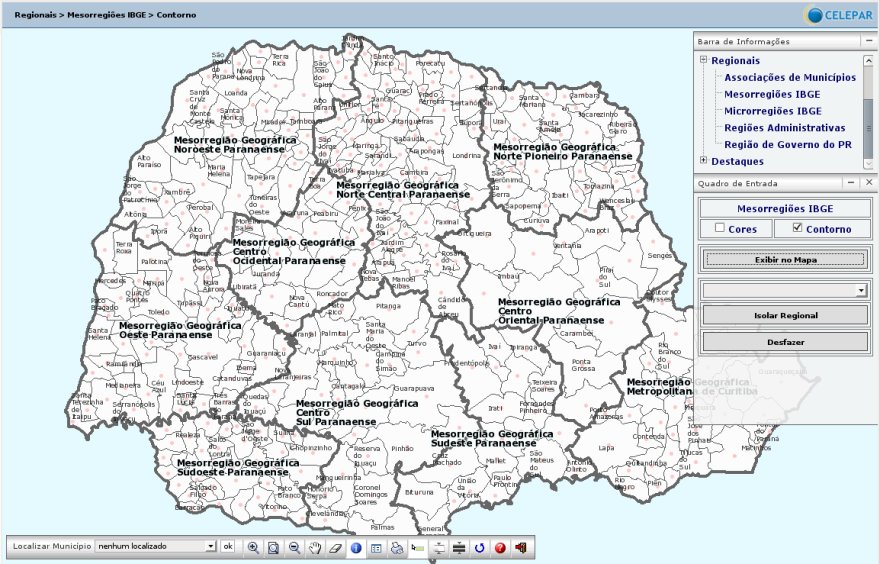Click the Desfazer button
The image size is (880, 564).
point(785,342)
